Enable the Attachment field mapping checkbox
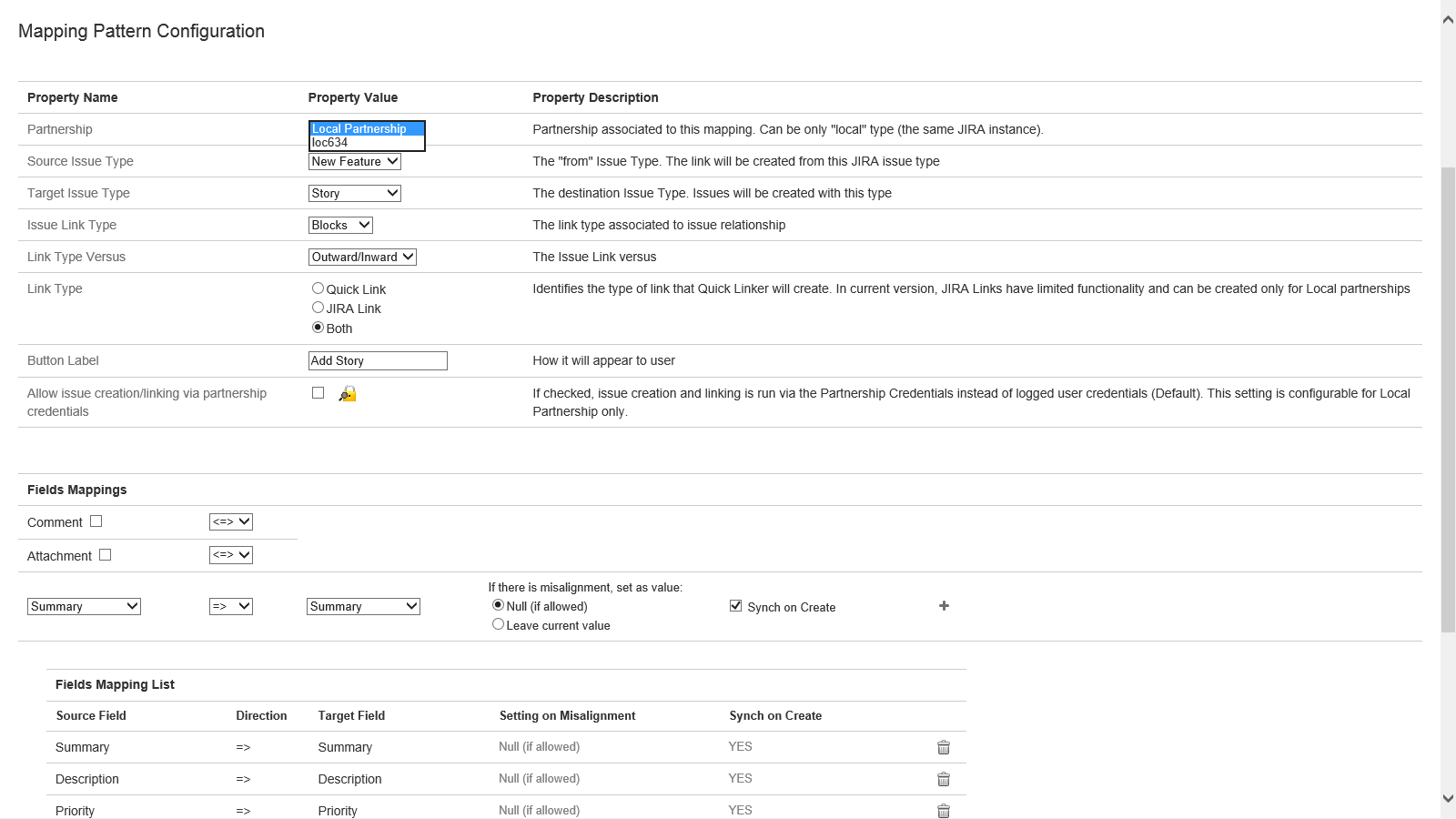Viewport: 1456px width, 819px height. pos(106,555)
